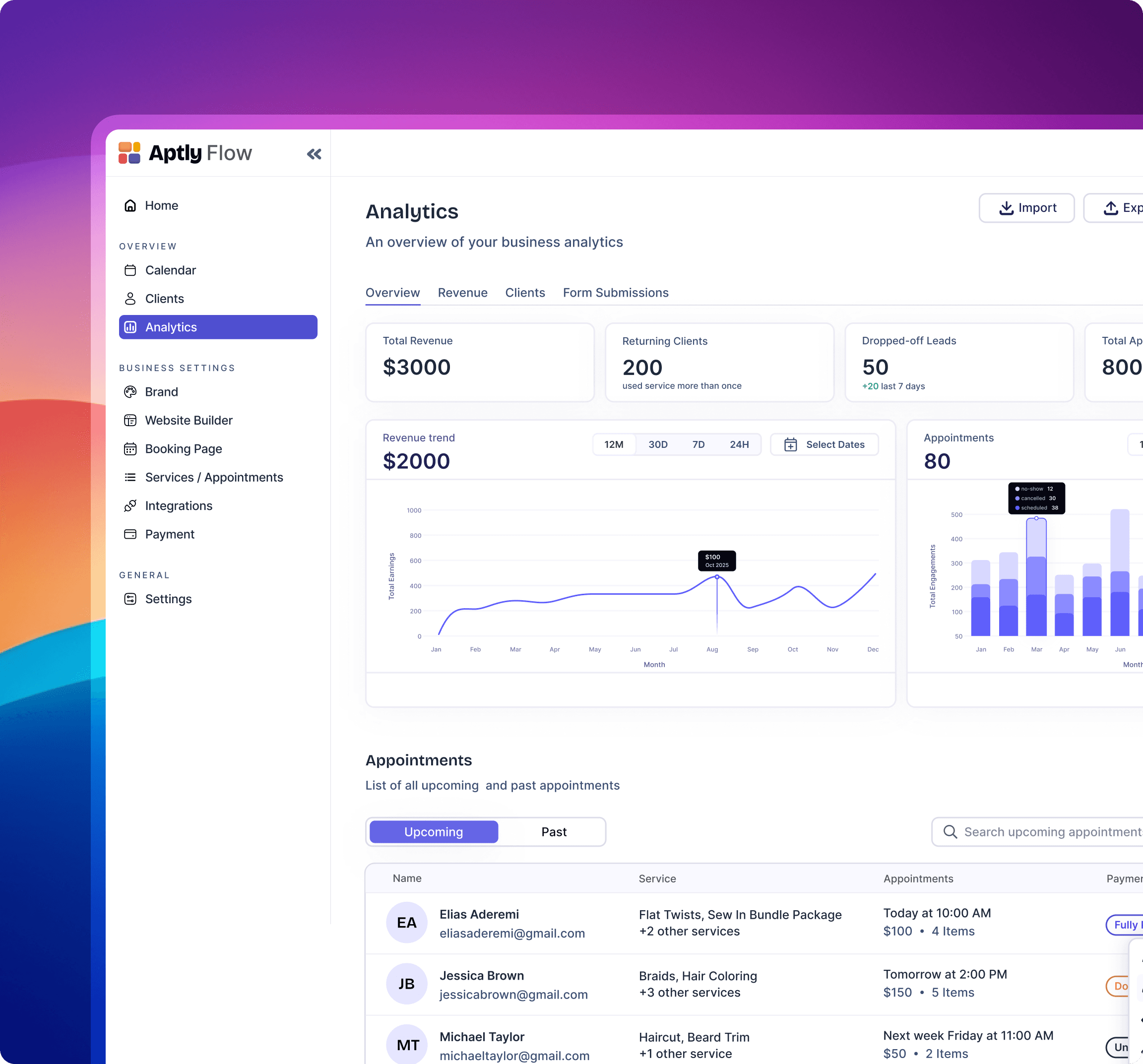Click the Fully paid badge for Elias Aderemi
Screen dimensions: 1143x1064
coord(1125,924)
